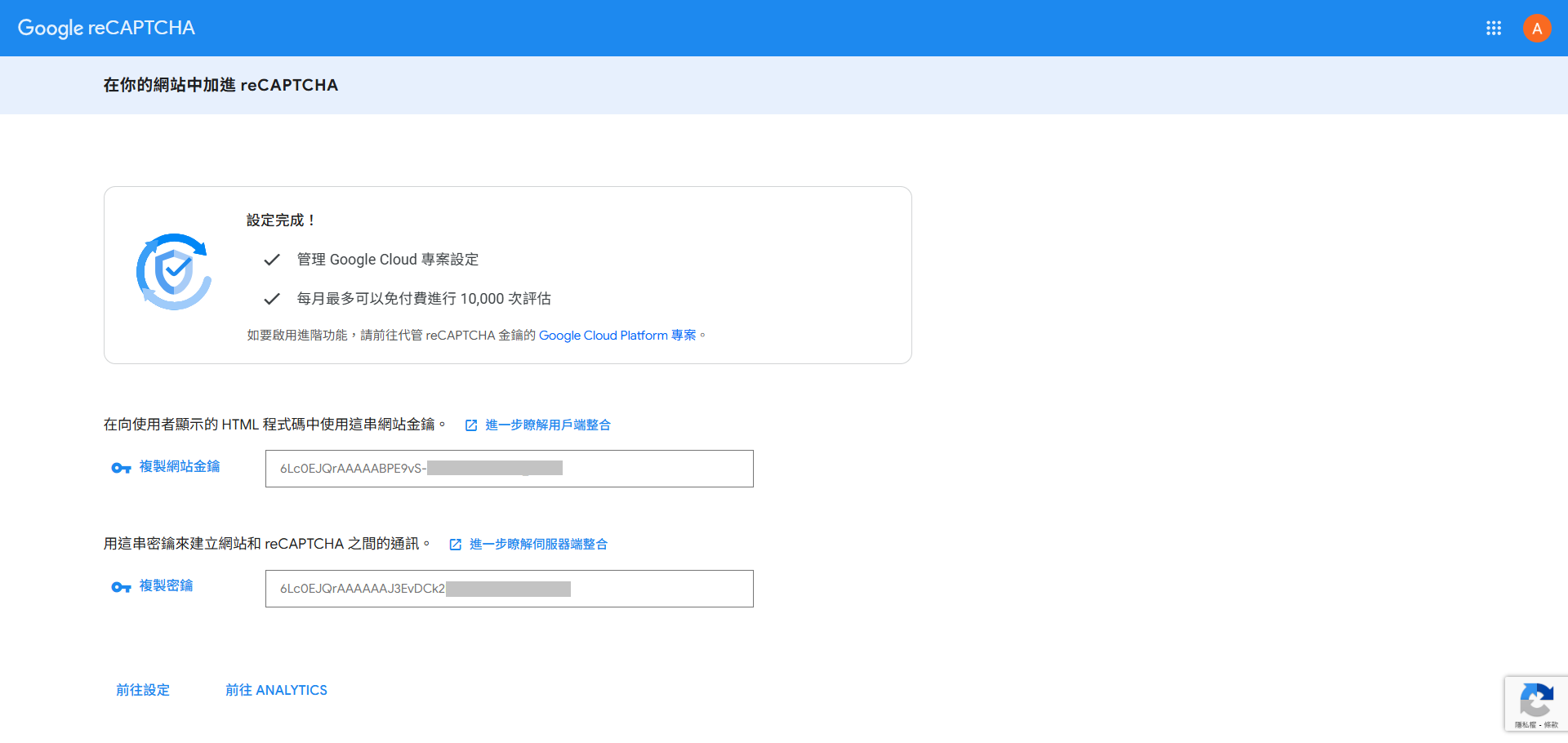The width and height of the screenshot is (1568, 743).
Task: Click the heading 在你的網站中加進 reCAPTCHA
Action: tap(220, 85)
